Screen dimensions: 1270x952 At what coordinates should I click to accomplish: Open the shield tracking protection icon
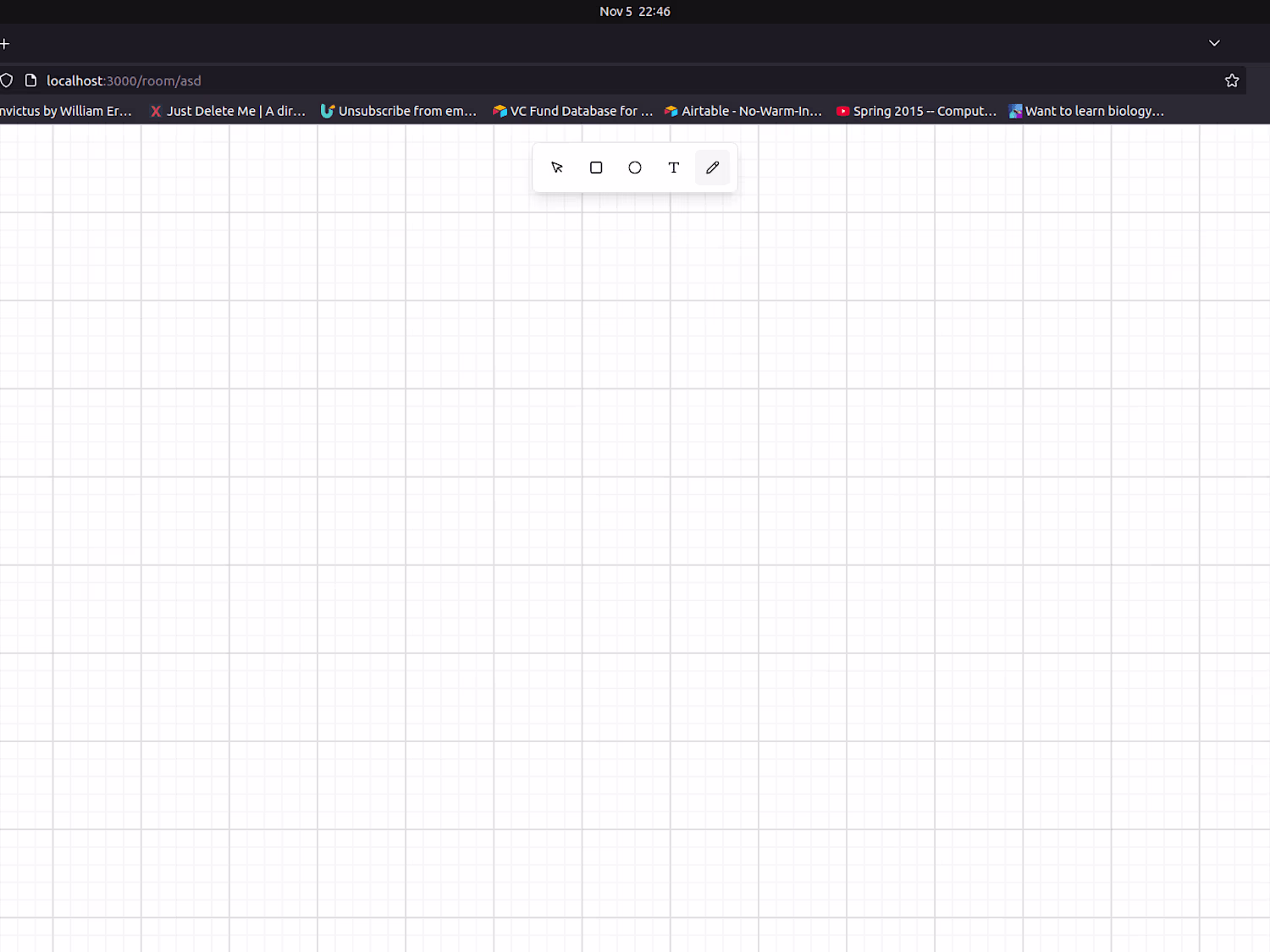(6, 80)
